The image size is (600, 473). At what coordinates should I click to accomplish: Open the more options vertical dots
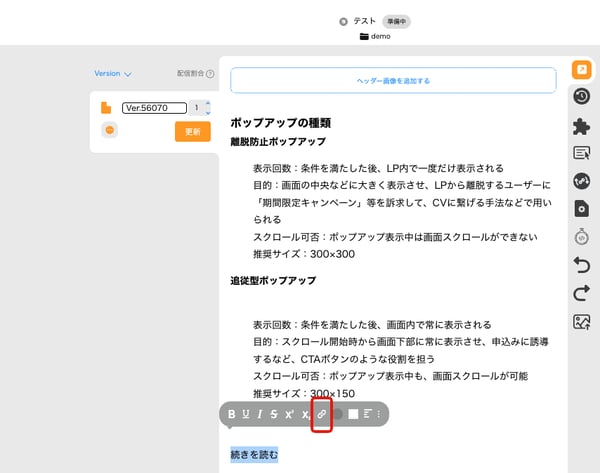(379, 414)
